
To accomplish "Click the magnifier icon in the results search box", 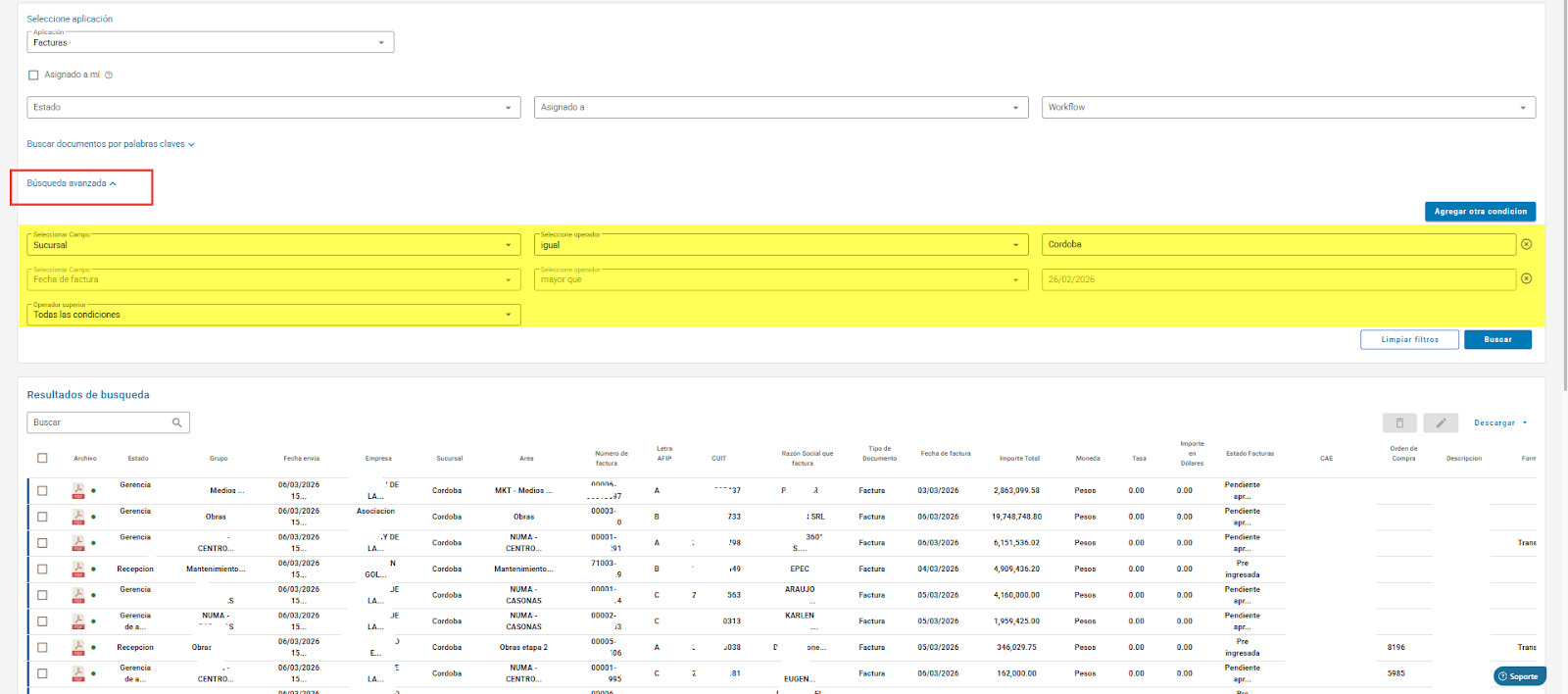I will [x=177, y=422].
